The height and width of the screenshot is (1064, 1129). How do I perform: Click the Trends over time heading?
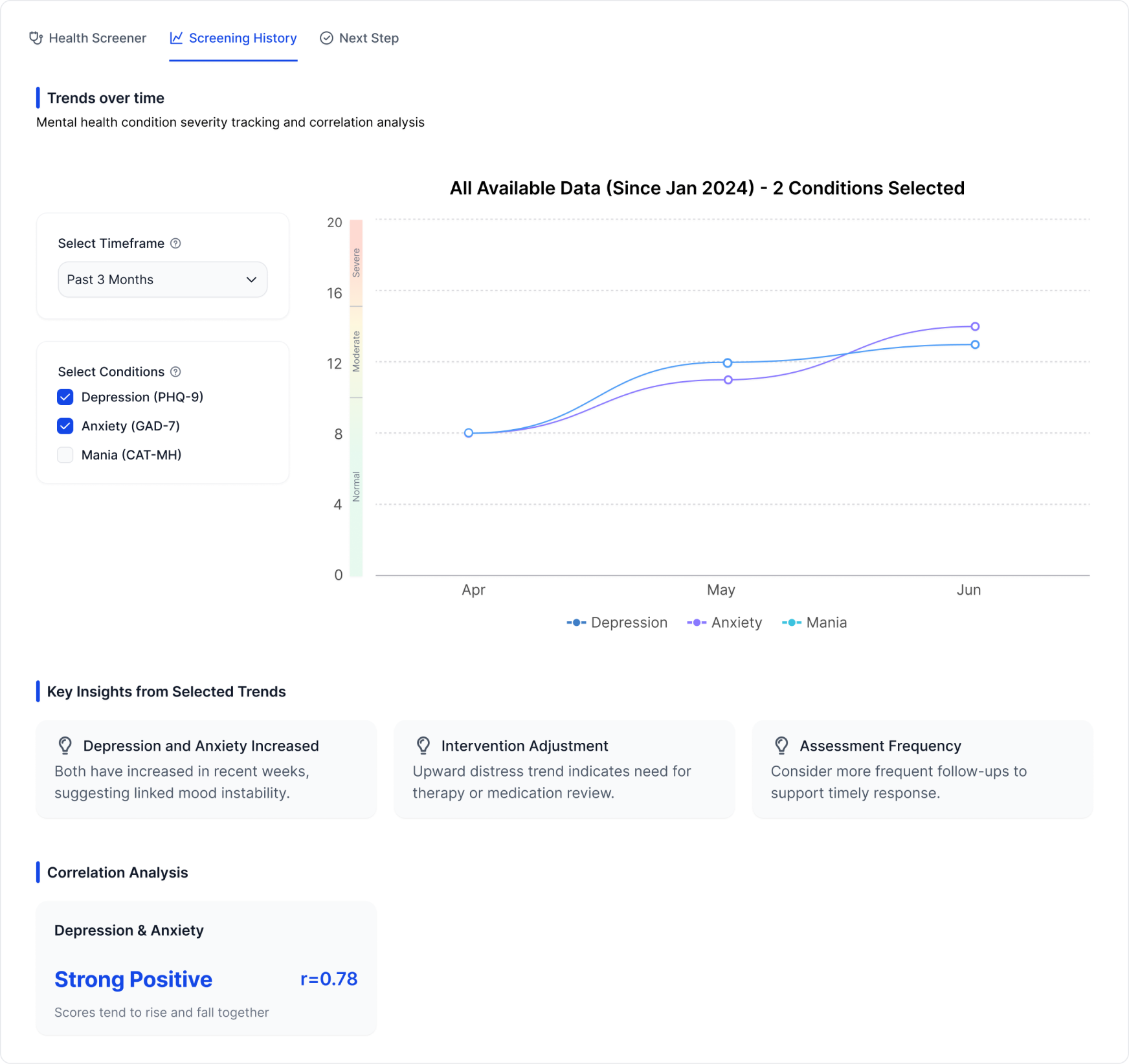click(x=106, y=98)
